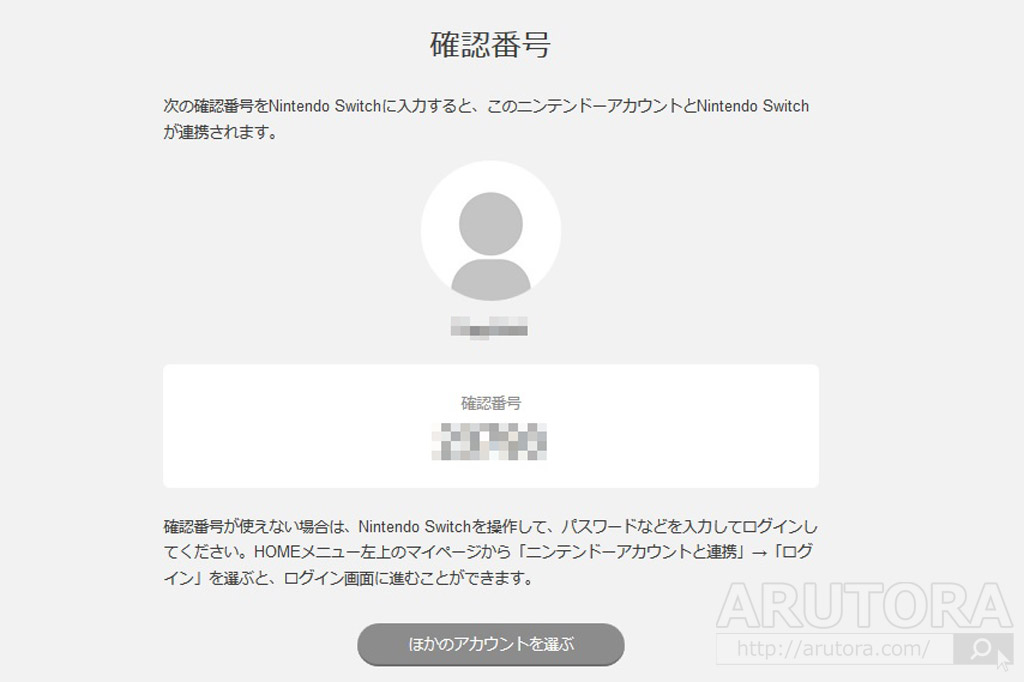Click the default user avatar icon

point(491,231)
